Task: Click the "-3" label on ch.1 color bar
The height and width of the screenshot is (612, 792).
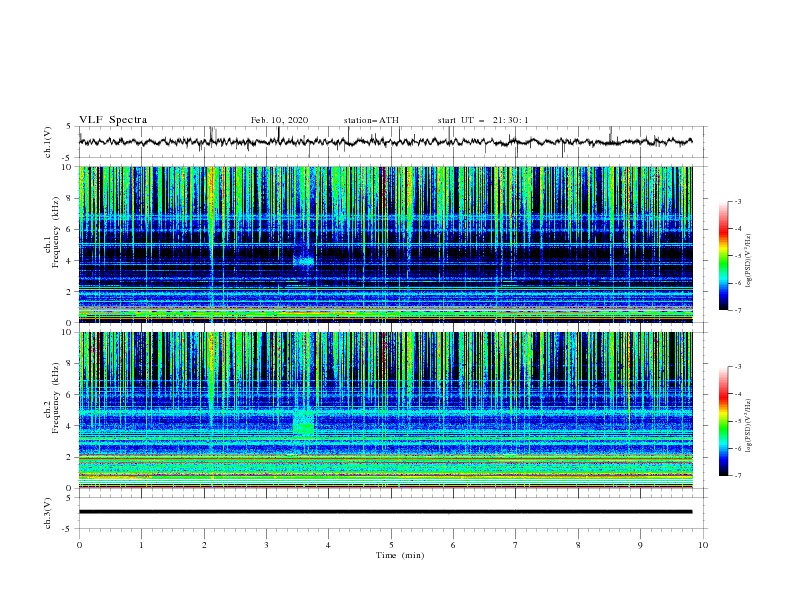Action: (x=738, y=201)
